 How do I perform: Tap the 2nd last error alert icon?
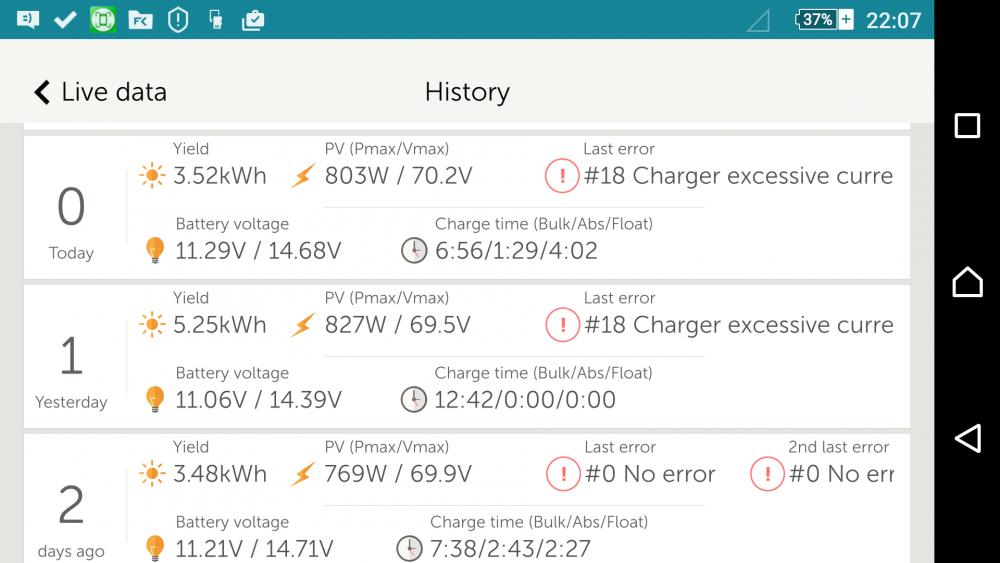(x=767, y=474)
